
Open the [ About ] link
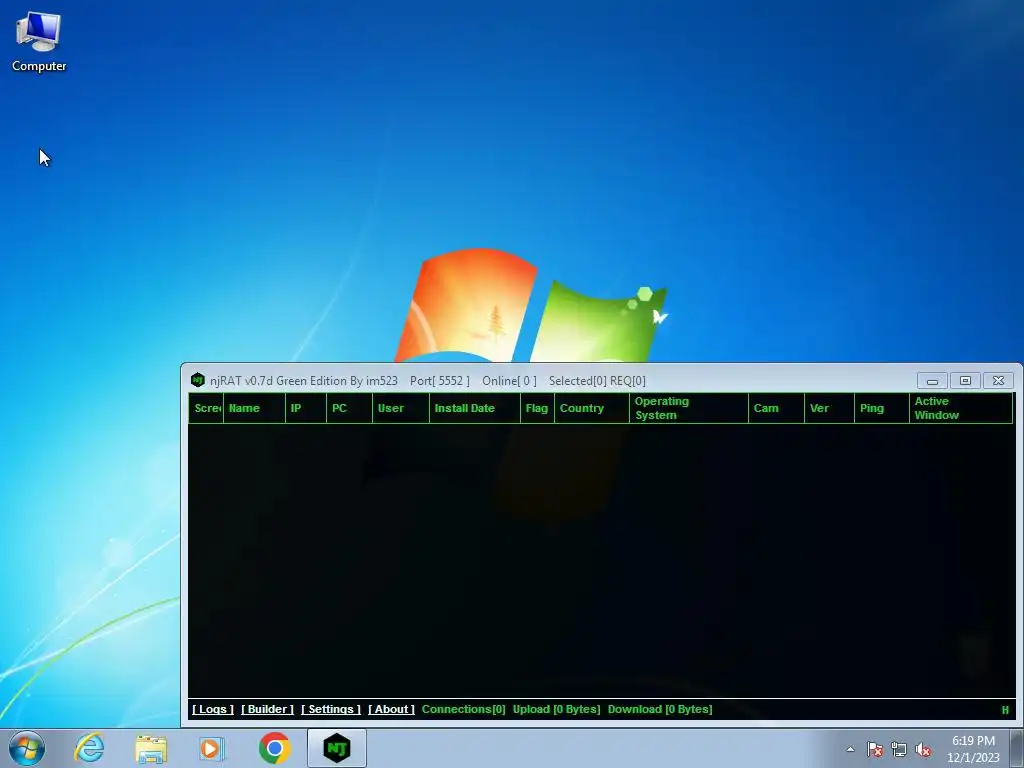(x=391, y=709)
